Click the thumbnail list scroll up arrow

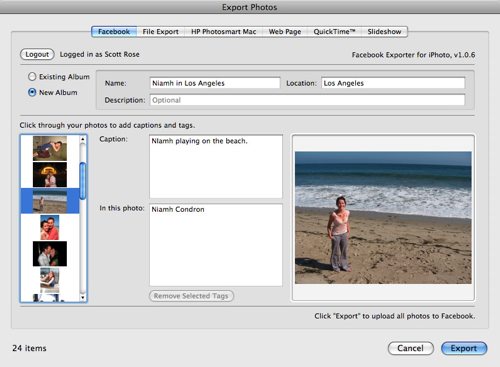(83, 139)
